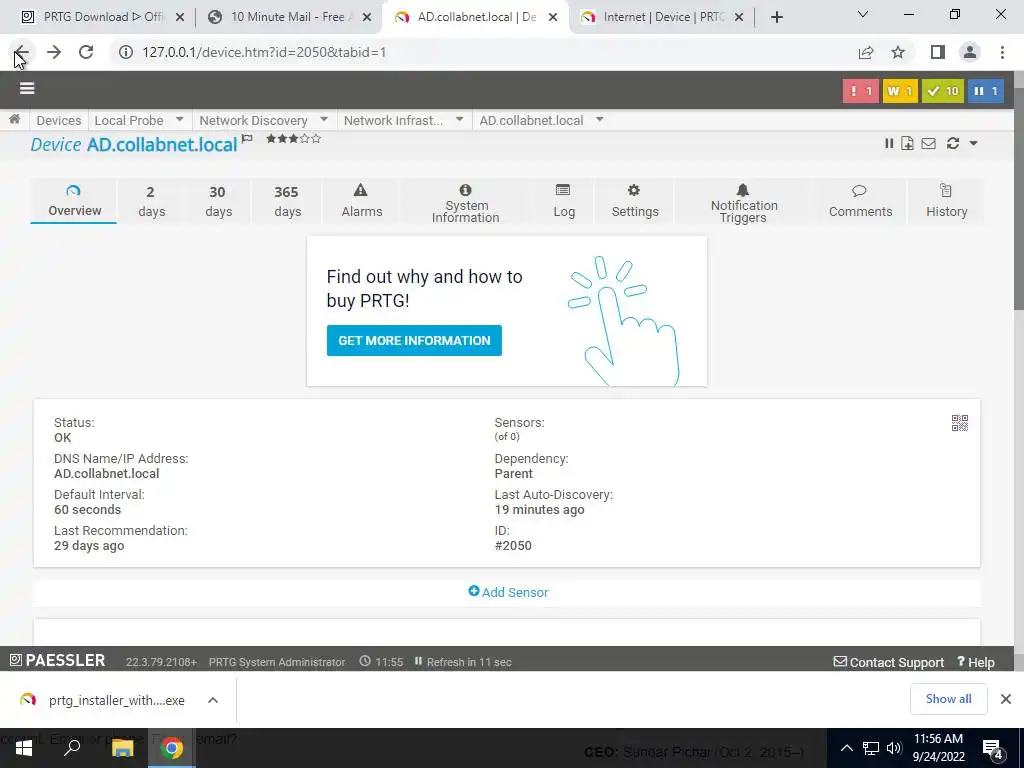This screenshot has width=1024, height=768.
Task: Open Chrome three-dot menu
Action: [x=1002, y=52]
